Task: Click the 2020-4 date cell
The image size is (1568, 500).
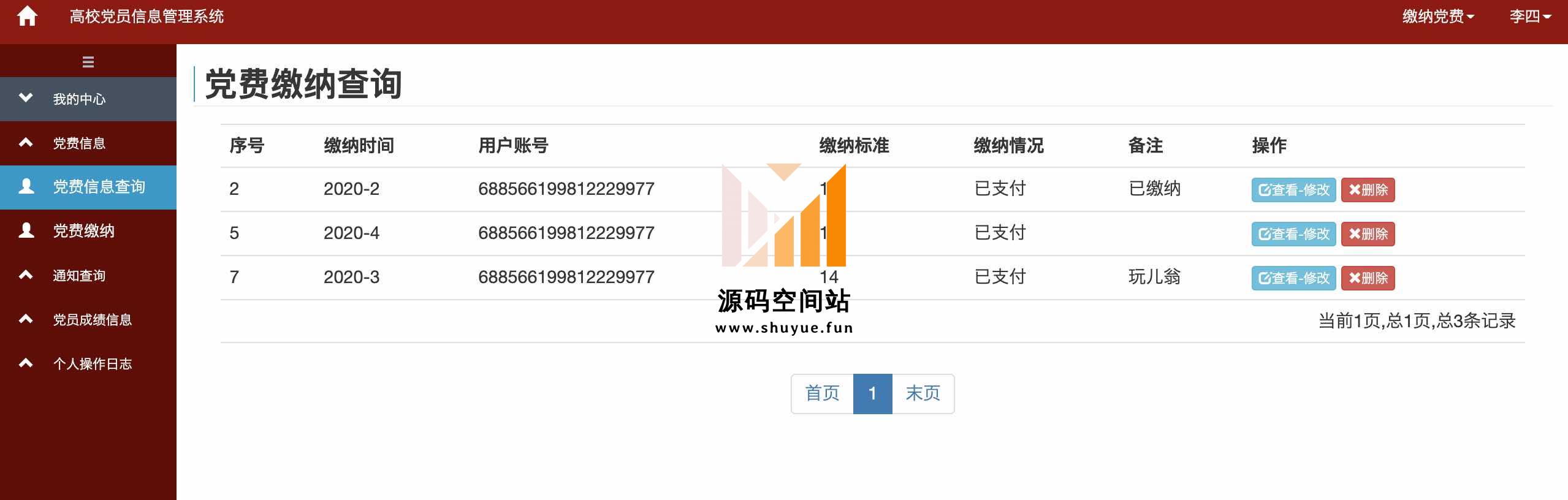Action: click(x=351, y=233)
